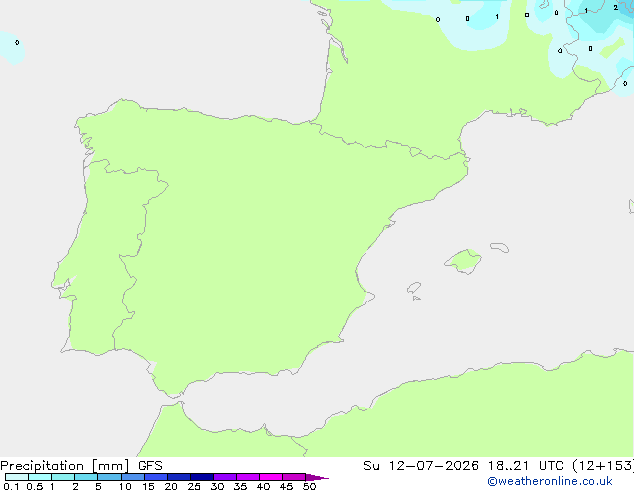This screenshot has height=490, width=634.
Task: Click the legend label '10'
Action: (125, 486)
